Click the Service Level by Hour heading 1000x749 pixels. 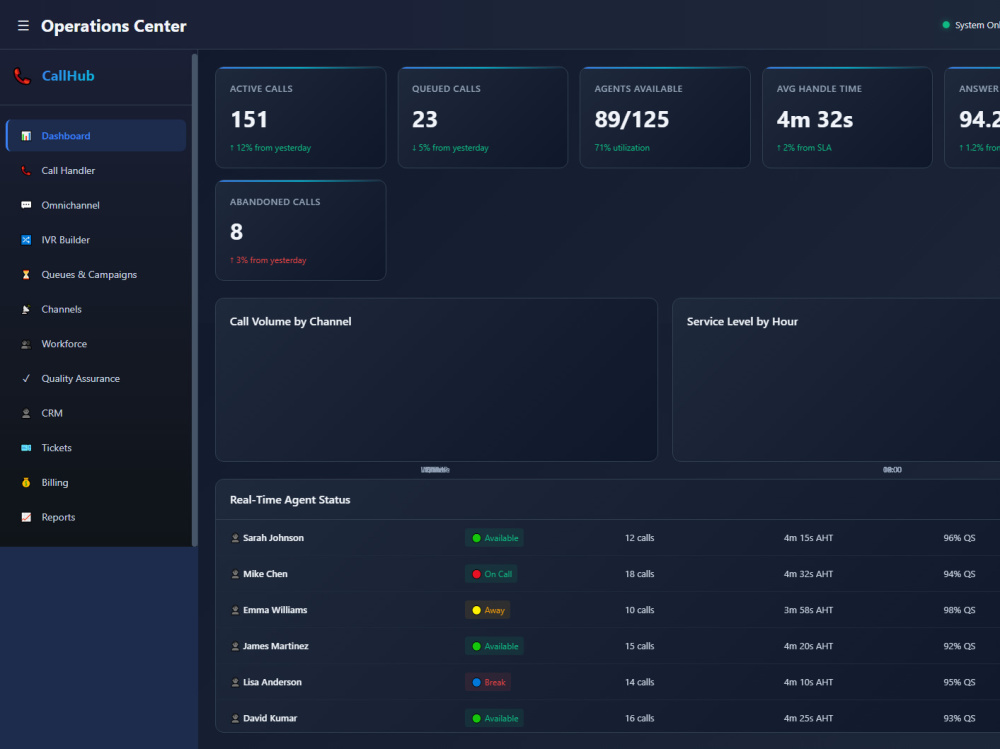pyautogui.click(x=742, y=322)
